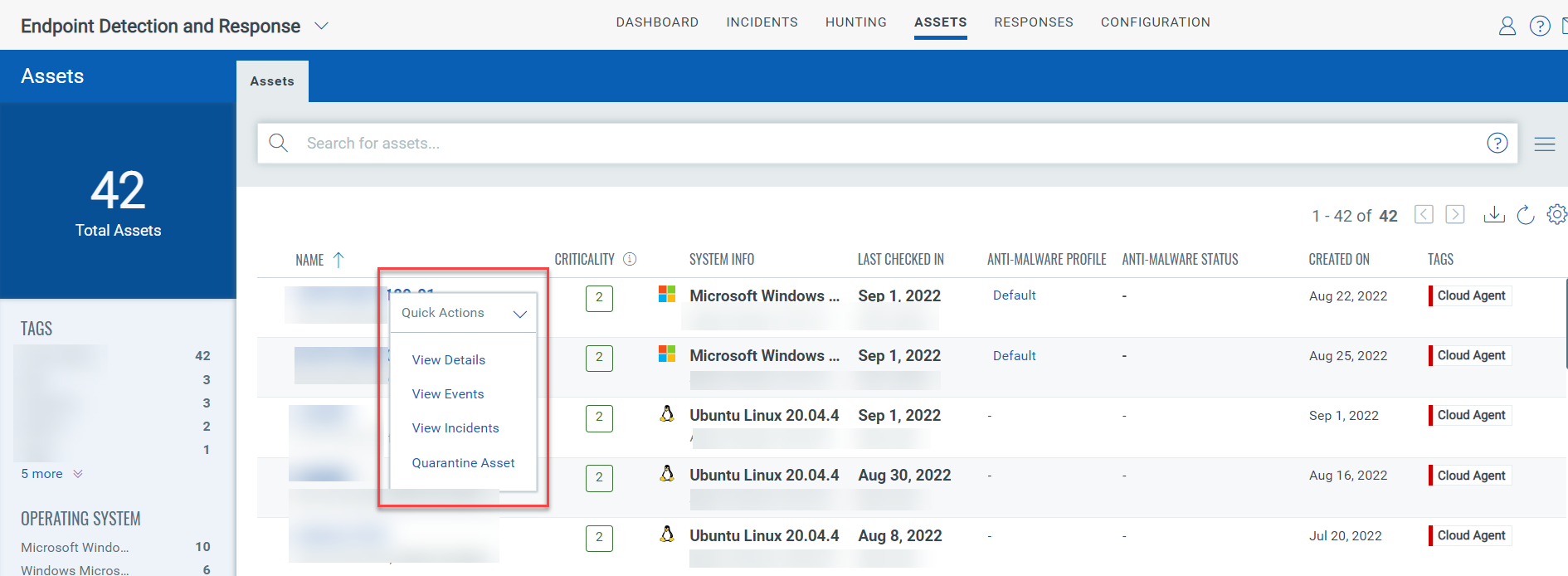
Task: Click Jul 20, 2022 created date
Action: [1346, 535]
